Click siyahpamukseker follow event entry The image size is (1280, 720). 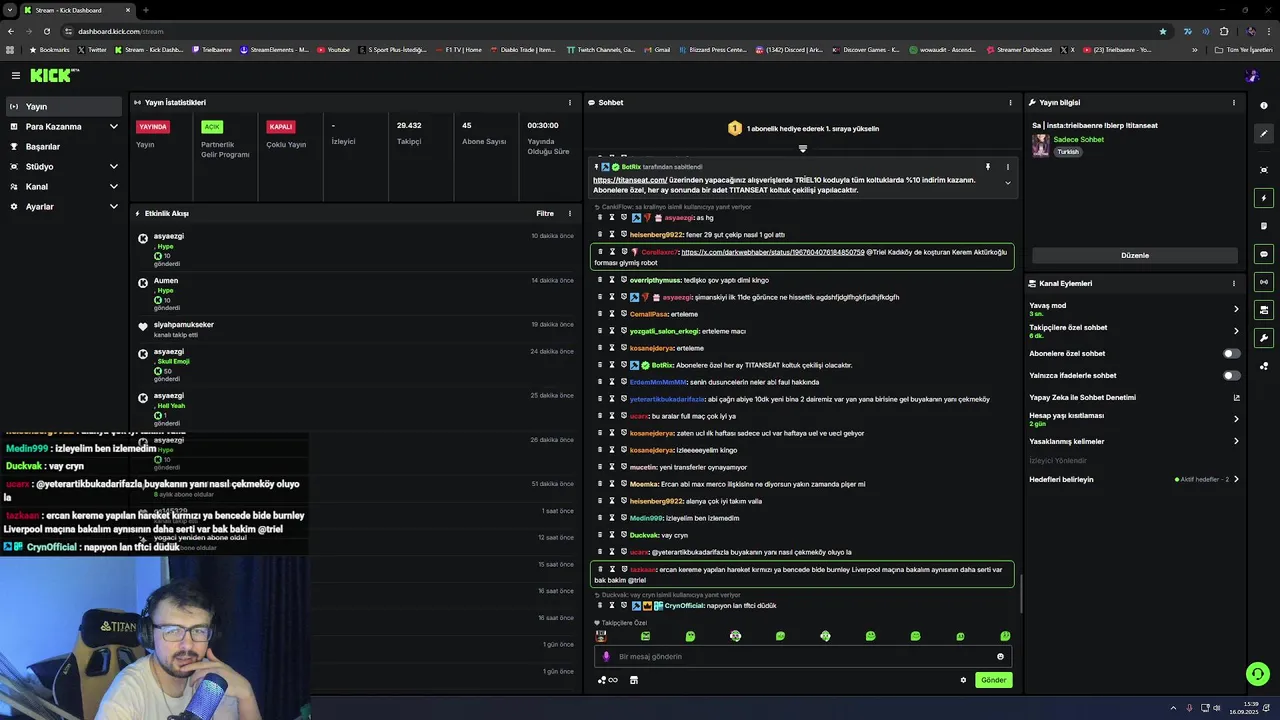pyautogui.click(x=358, y=330)
